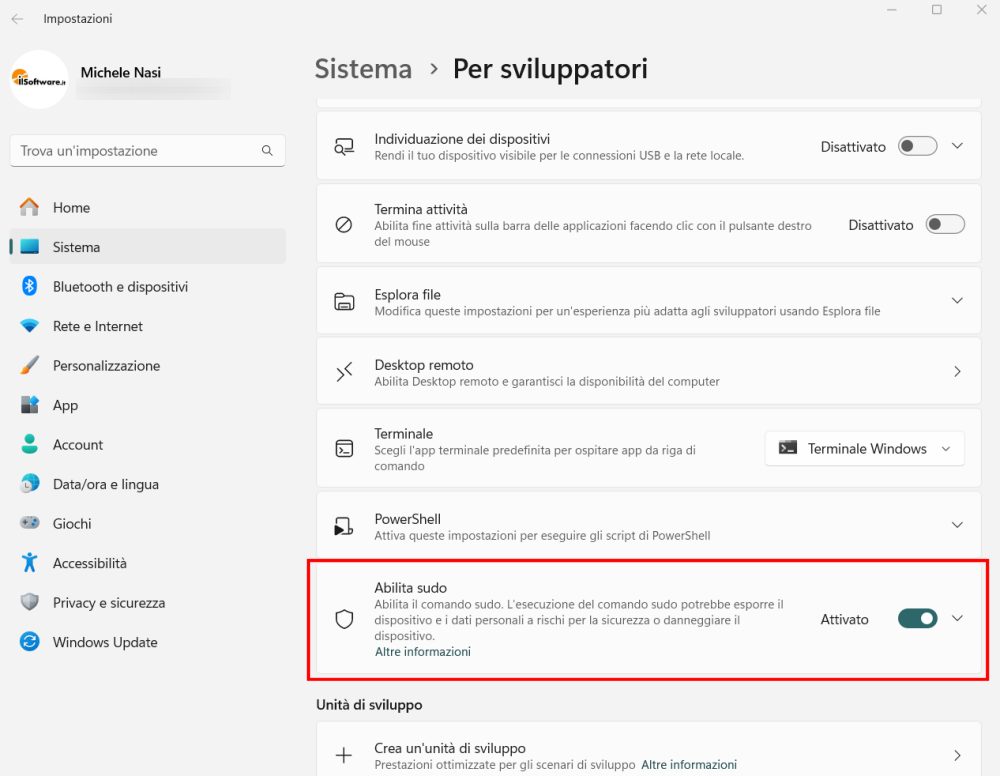1000x776 pixels.
Task: Disable the Abilita sudo toggle
Action: coord(917,619)
